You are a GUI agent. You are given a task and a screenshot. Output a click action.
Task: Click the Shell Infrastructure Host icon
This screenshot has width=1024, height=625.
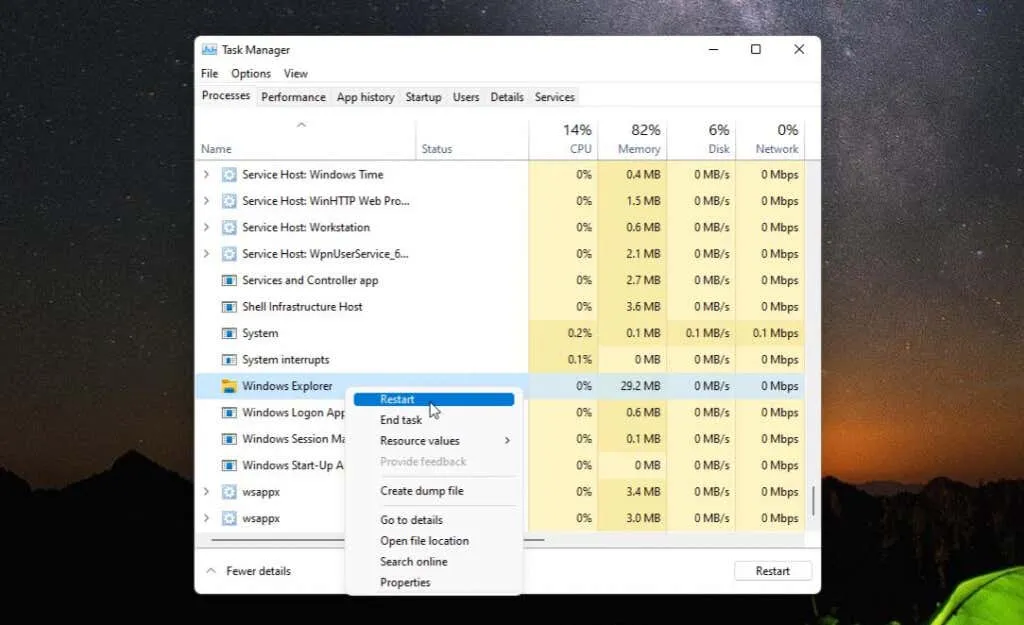pyautogui.click(x=228, y=307)
